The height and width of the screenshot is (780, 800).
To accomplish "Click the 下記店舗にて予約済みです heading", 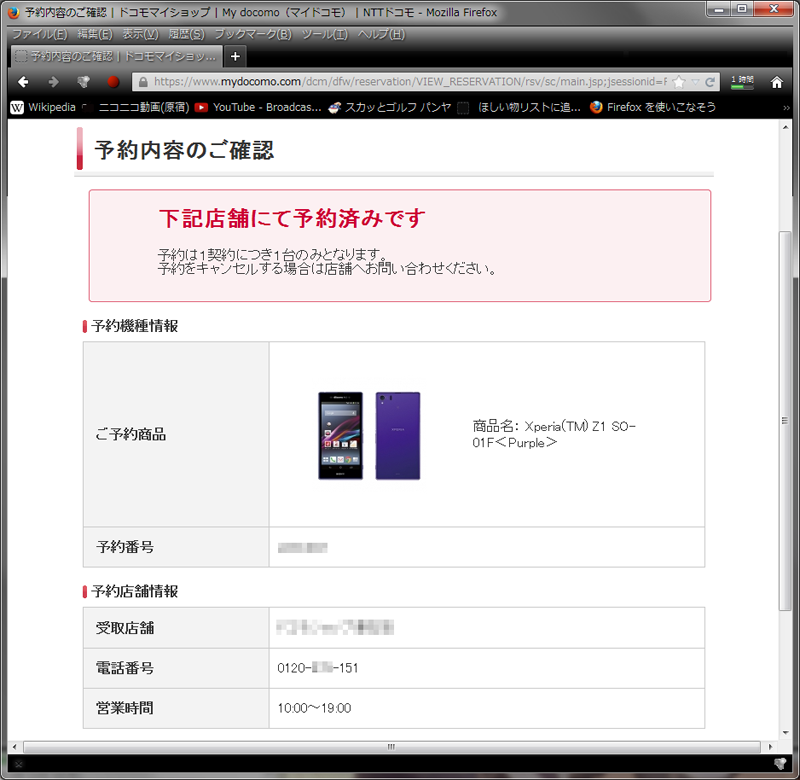I will click(292, 218).
